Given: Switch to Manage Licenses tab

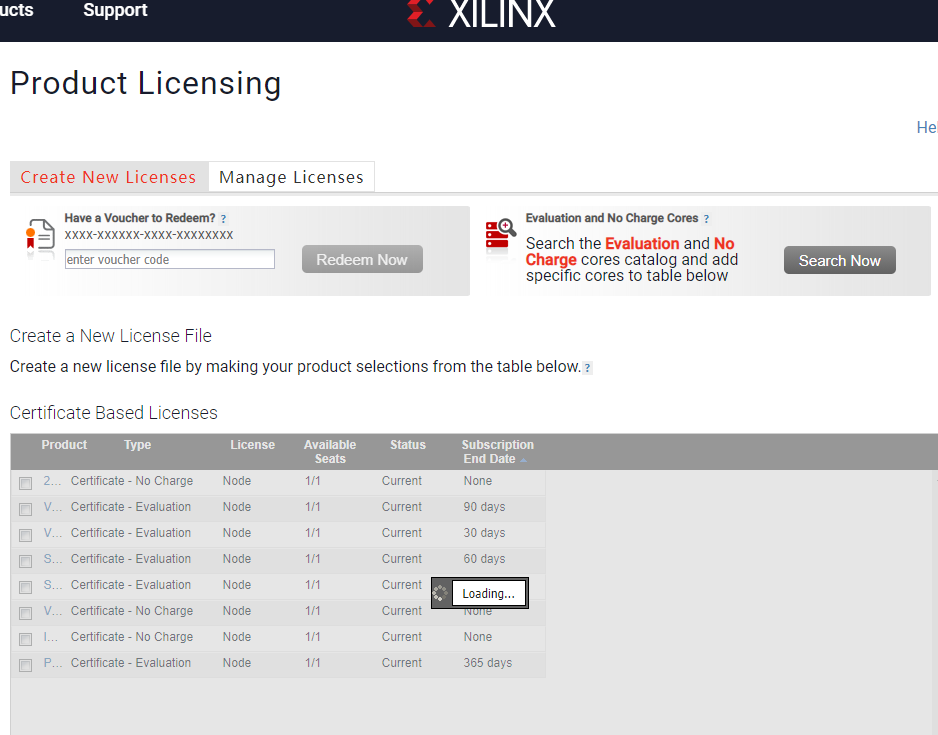Looking at the screenshot, I should [x=291, y=177].
